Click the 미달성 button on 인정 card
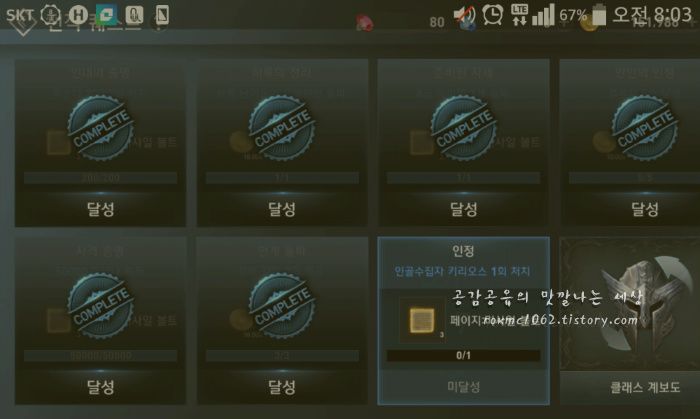Viewport: 700px width, 419px height. (463, 387)
